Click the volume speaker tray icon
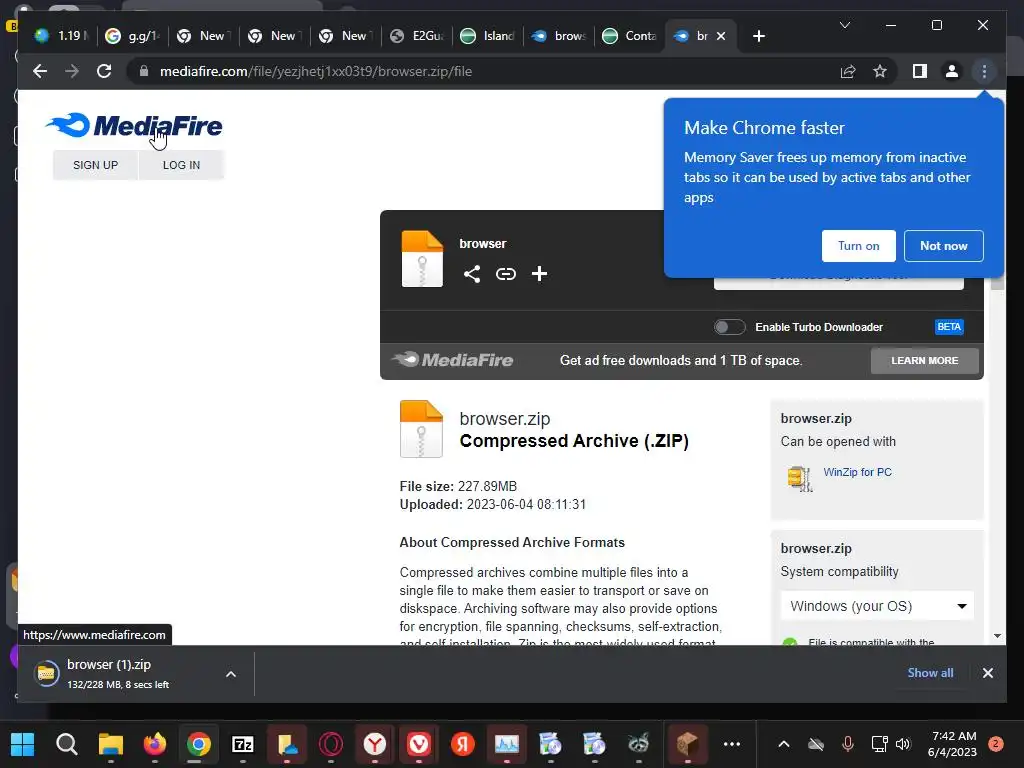 (903, 744)
